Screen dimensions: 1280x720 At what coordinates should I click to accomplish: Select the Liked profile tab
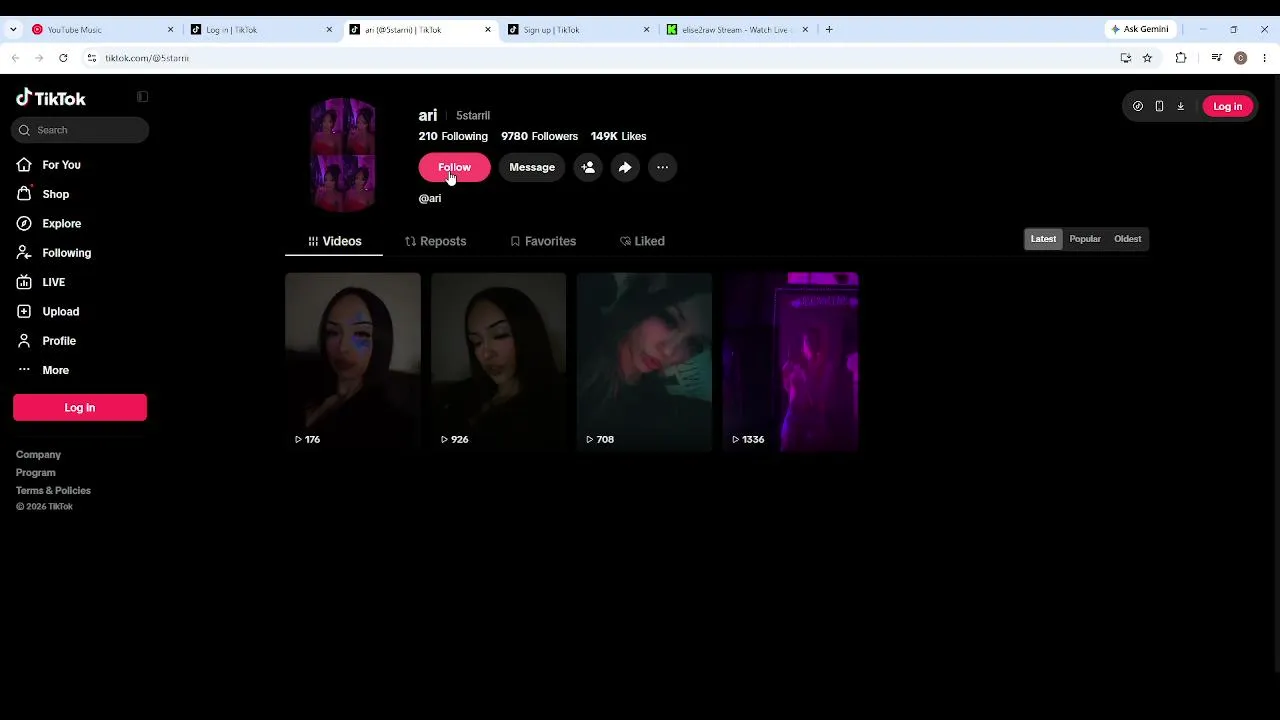642,241
